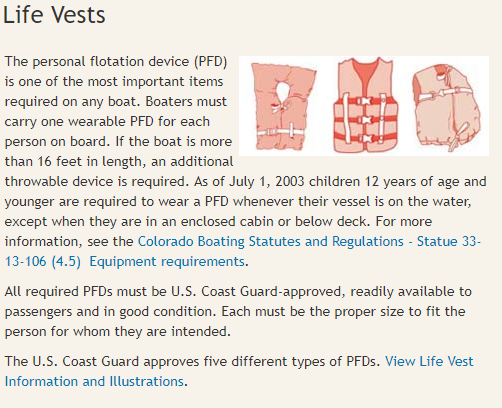Screen dimensions: 502x408
Task: Click the left keyhole-style life vest illustration
Action: coord(283,106)
